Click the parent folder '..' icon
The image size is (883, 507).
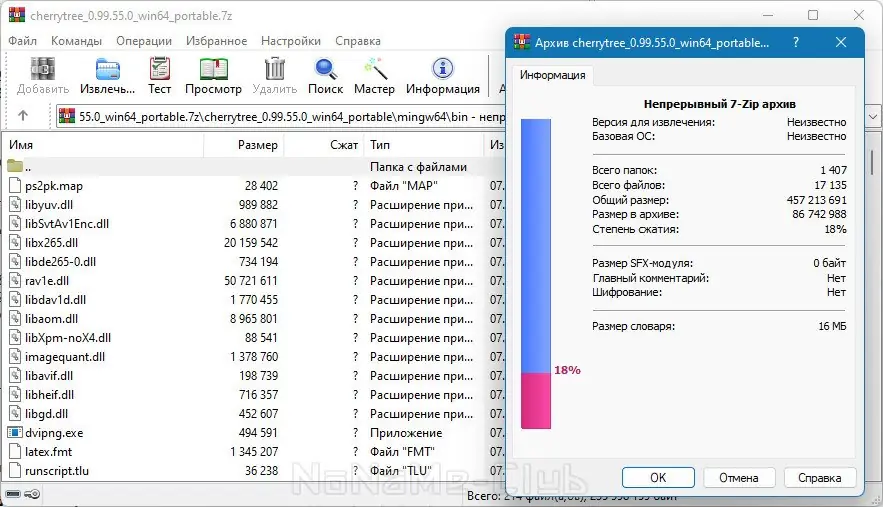point(15,166)
